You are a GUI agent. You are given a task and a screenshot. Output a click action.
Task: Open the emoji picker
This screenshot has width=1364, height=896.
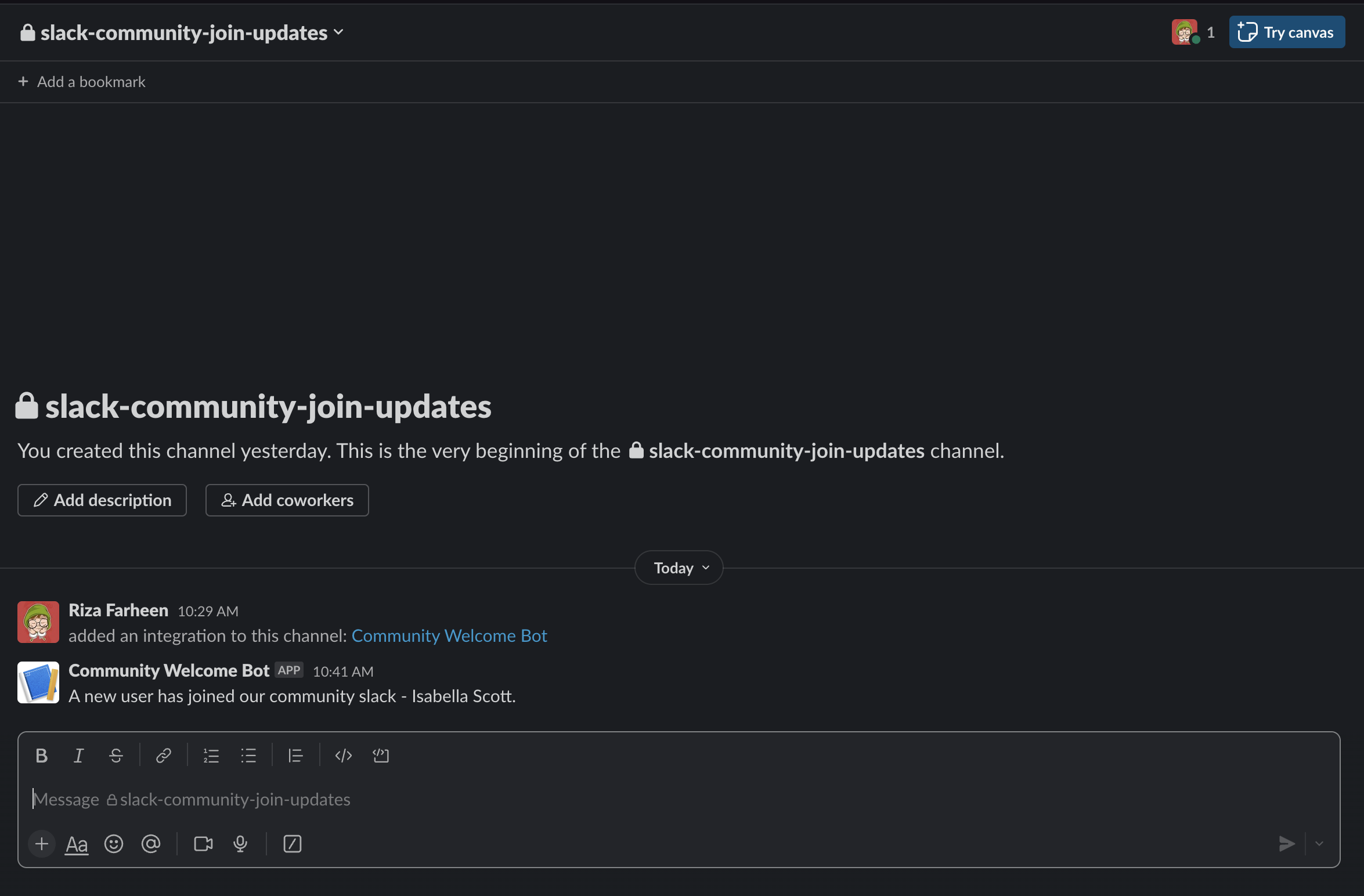114,844
